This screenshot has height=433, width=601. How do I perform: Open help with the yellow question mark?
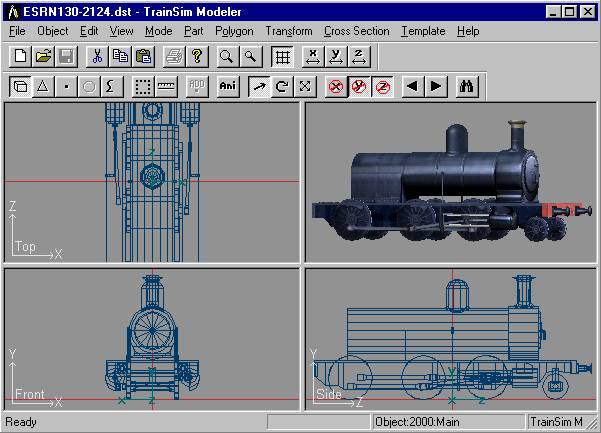(197, 57)
